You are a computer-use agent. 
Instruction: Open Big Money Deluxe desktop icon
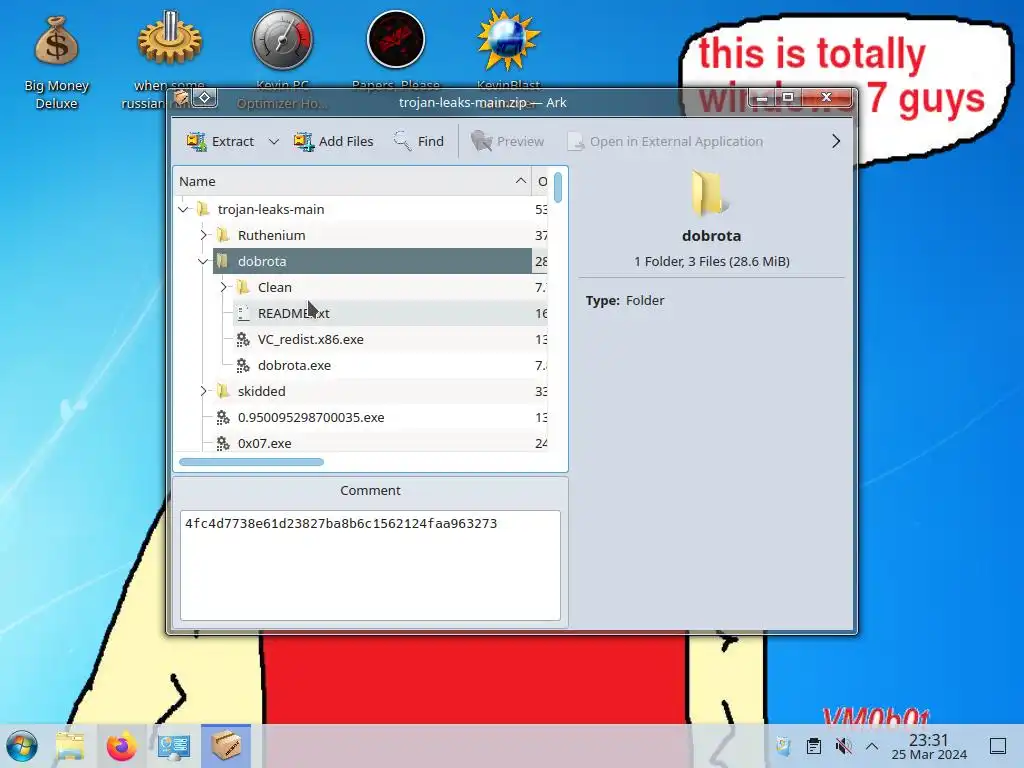(x=57, y=63)
